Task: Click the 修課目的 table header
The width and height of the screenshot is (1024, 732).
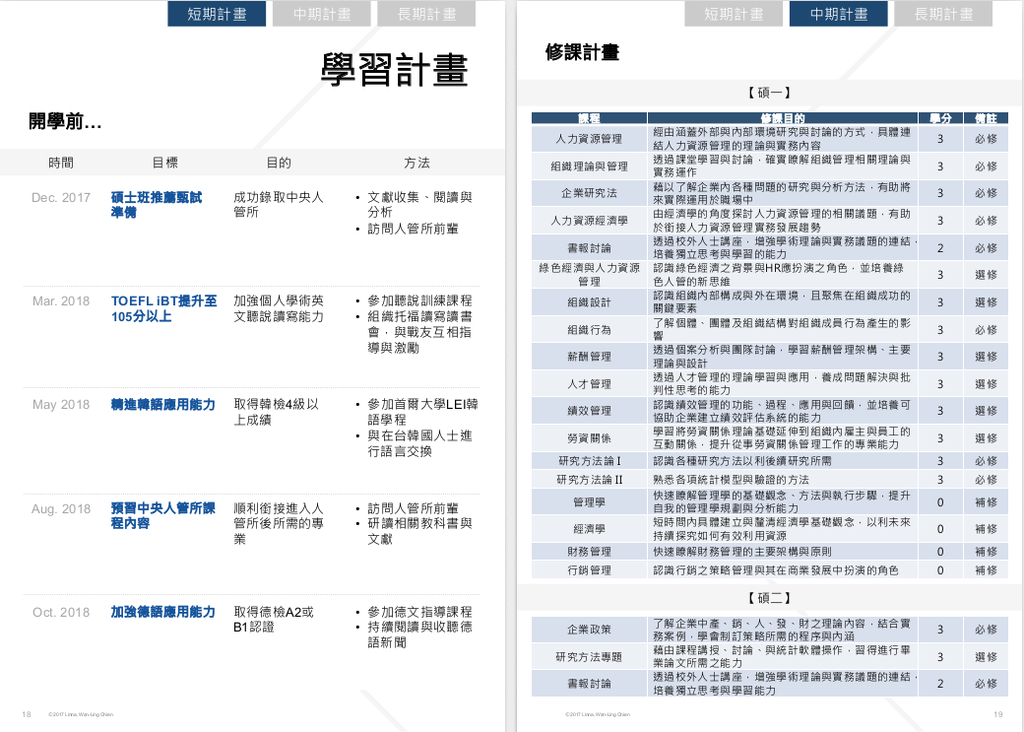Action: point(782,118)
